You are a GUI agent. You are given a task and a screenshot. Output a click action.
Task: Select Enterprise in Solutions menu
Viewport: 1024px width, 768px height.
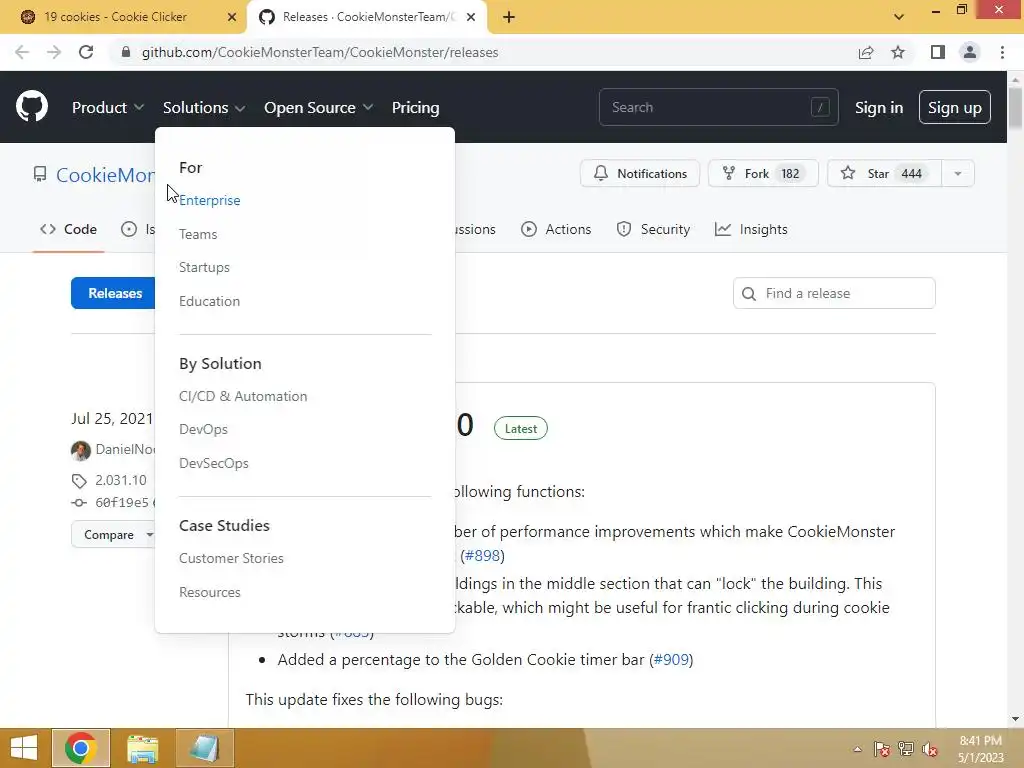pyautogui.click(x=210, y=200)
